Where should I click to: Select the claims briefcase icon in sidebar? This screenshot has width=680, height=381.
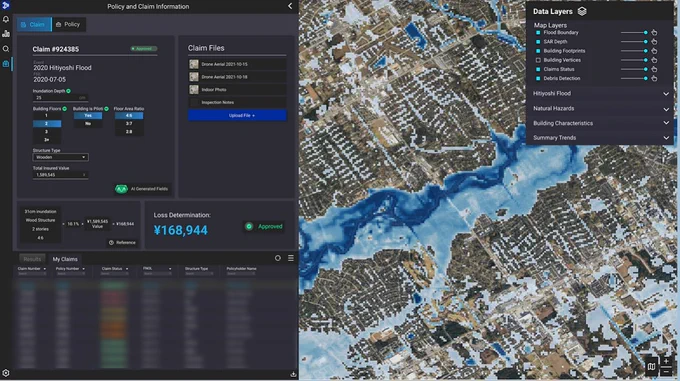click(6, 64)
